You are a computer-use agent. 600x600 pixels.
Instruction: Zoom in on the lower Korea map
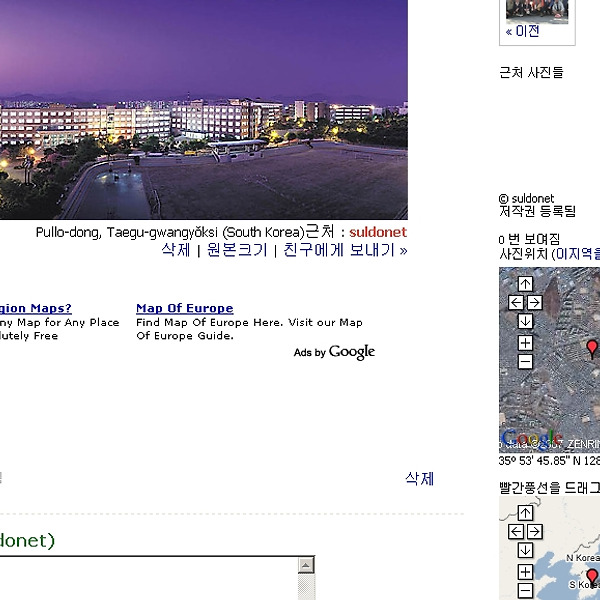pyautogui.click(x=525, y=572)
